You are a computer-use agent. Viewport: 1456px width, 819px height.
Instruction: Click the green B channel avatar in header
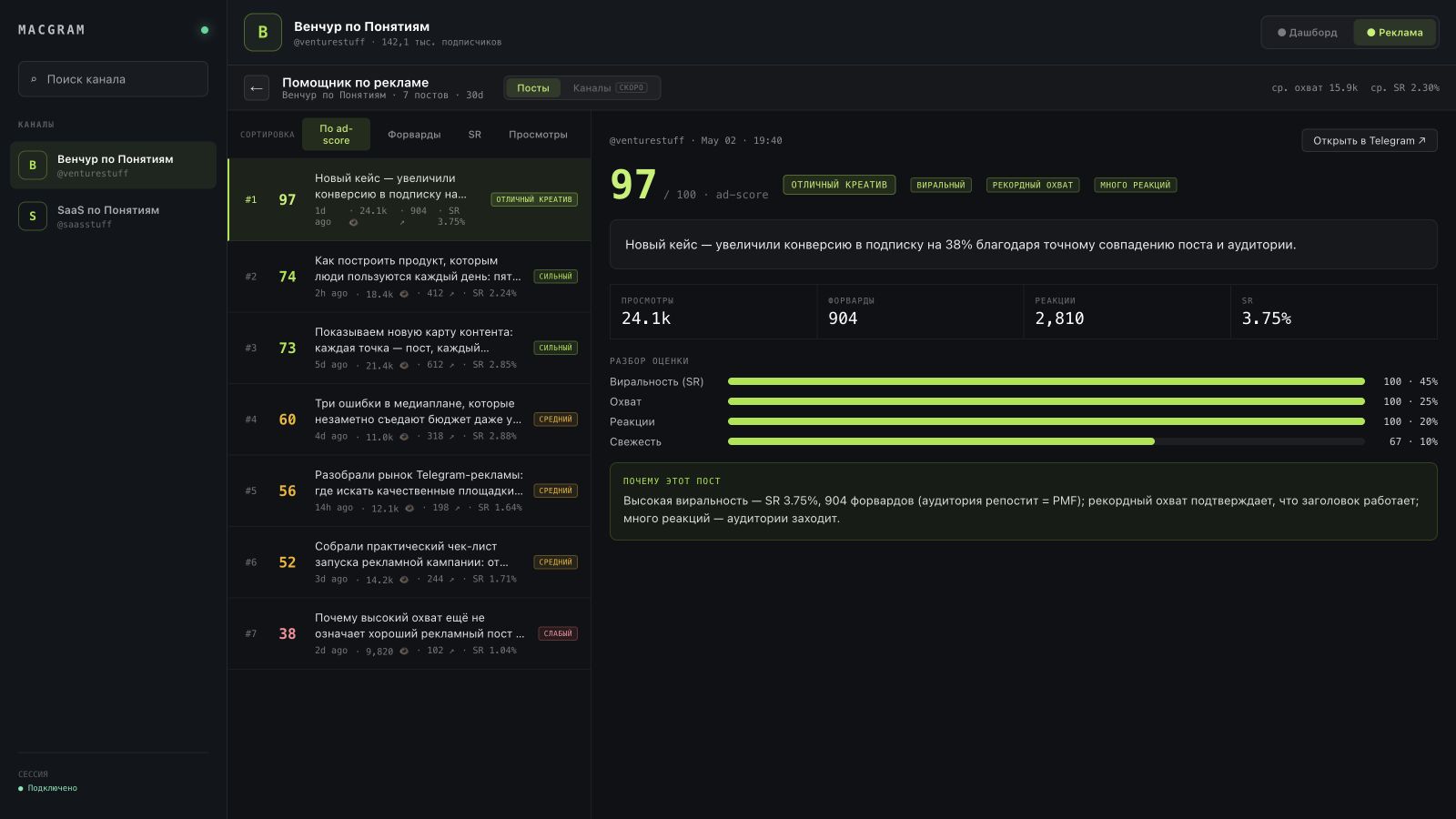pyautogui.click(x=263, y=32)
